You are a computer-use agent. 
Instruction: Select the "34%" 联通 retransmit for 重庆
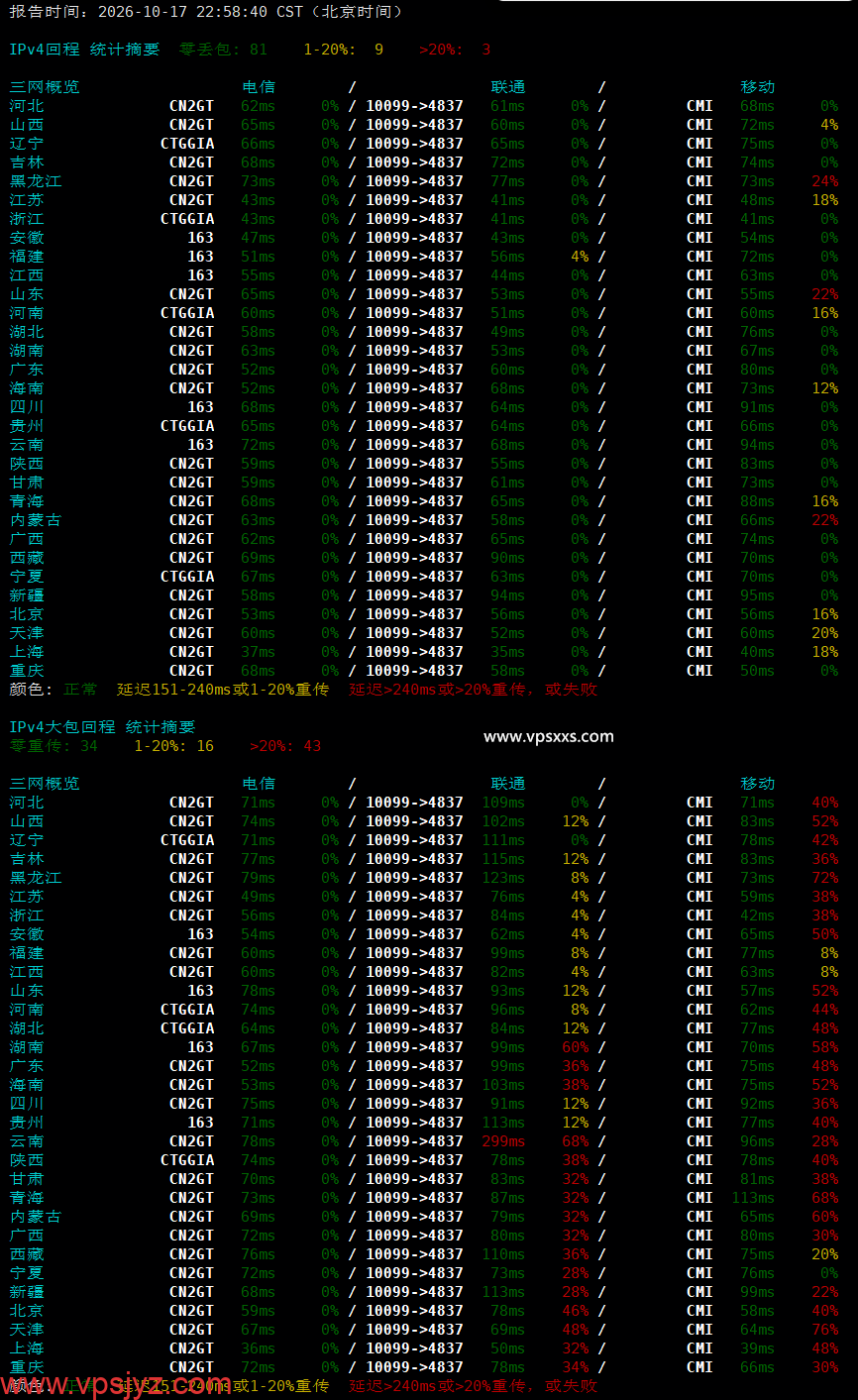[x=575, y=1367]
